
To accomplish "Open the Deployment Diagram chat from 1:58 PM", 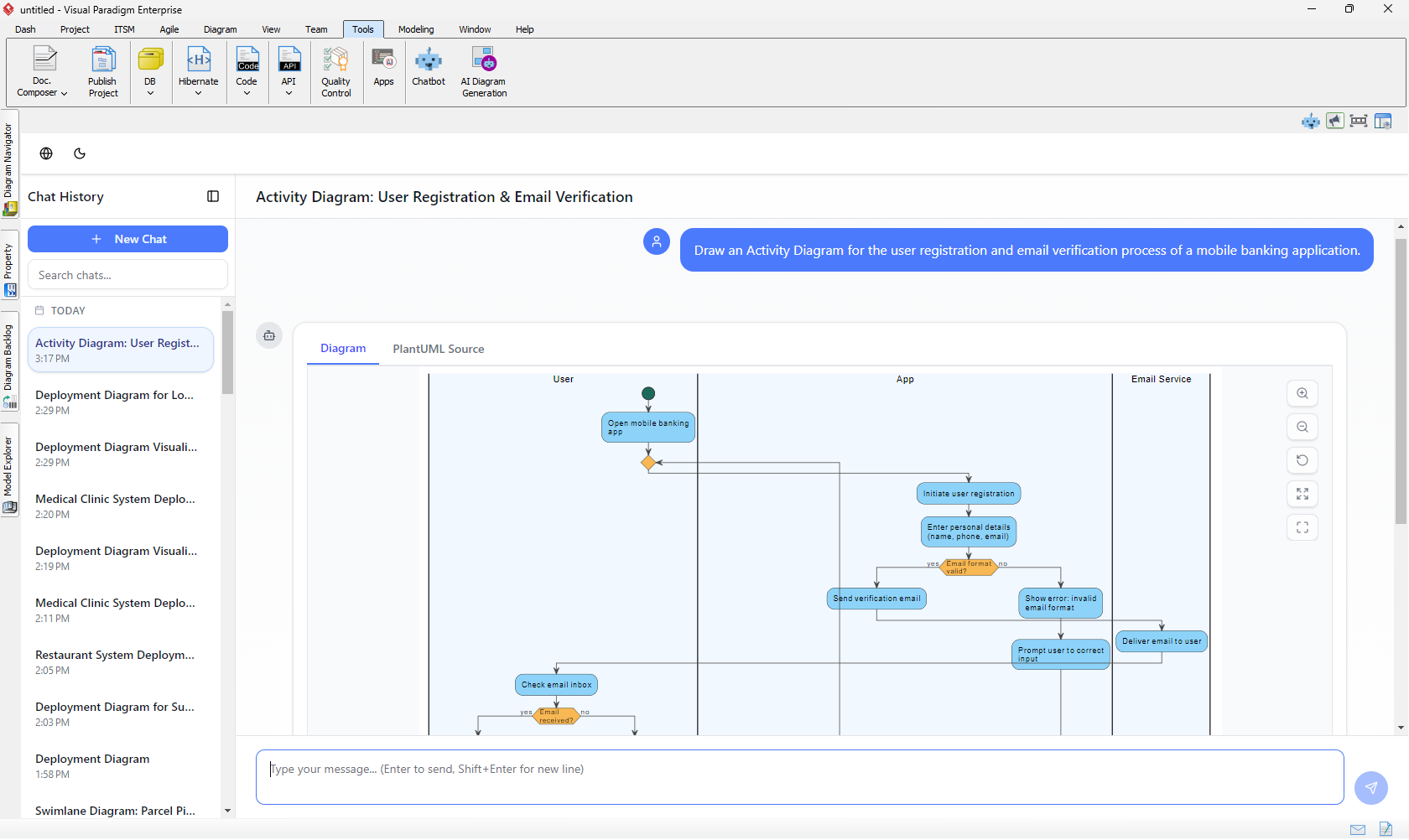I will (92, 759).
